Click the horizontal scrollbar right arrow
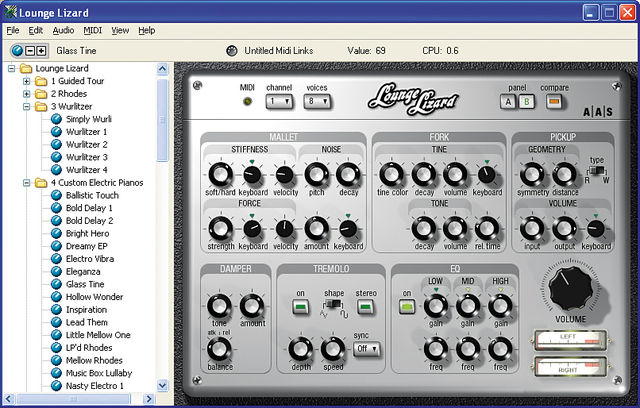640x408 pixels. (x=149, y=399)
